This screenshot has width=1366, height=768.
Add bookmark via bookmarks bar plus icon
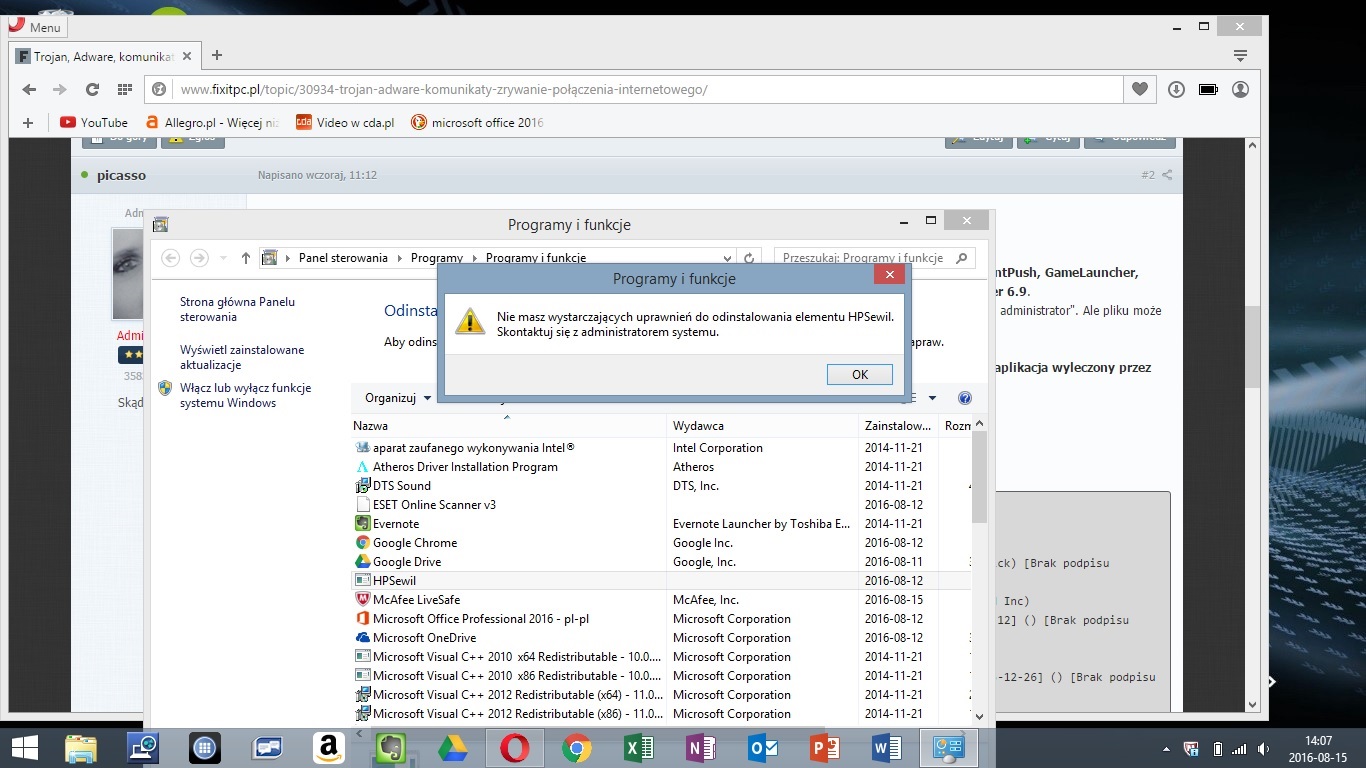(27, 122)
